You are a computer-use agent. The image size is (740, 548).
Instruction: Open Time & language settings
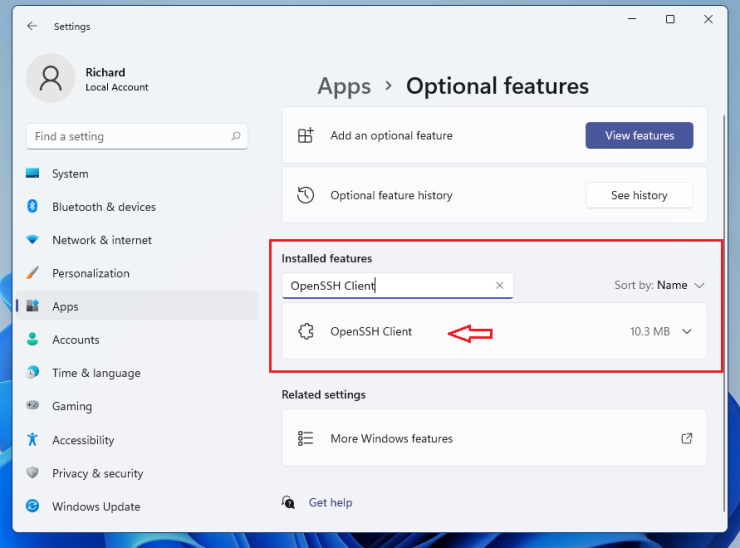96,373
